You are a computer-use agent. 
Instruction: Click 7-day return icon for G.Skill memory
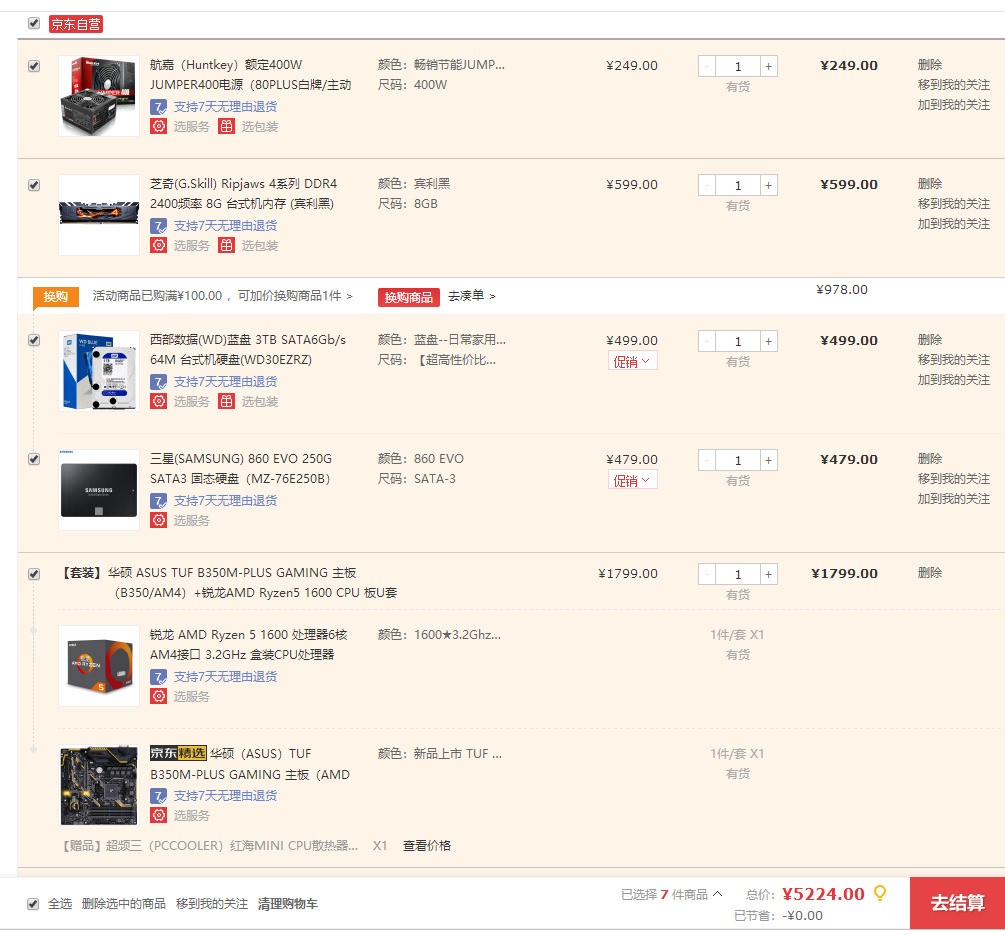[158, 226]
